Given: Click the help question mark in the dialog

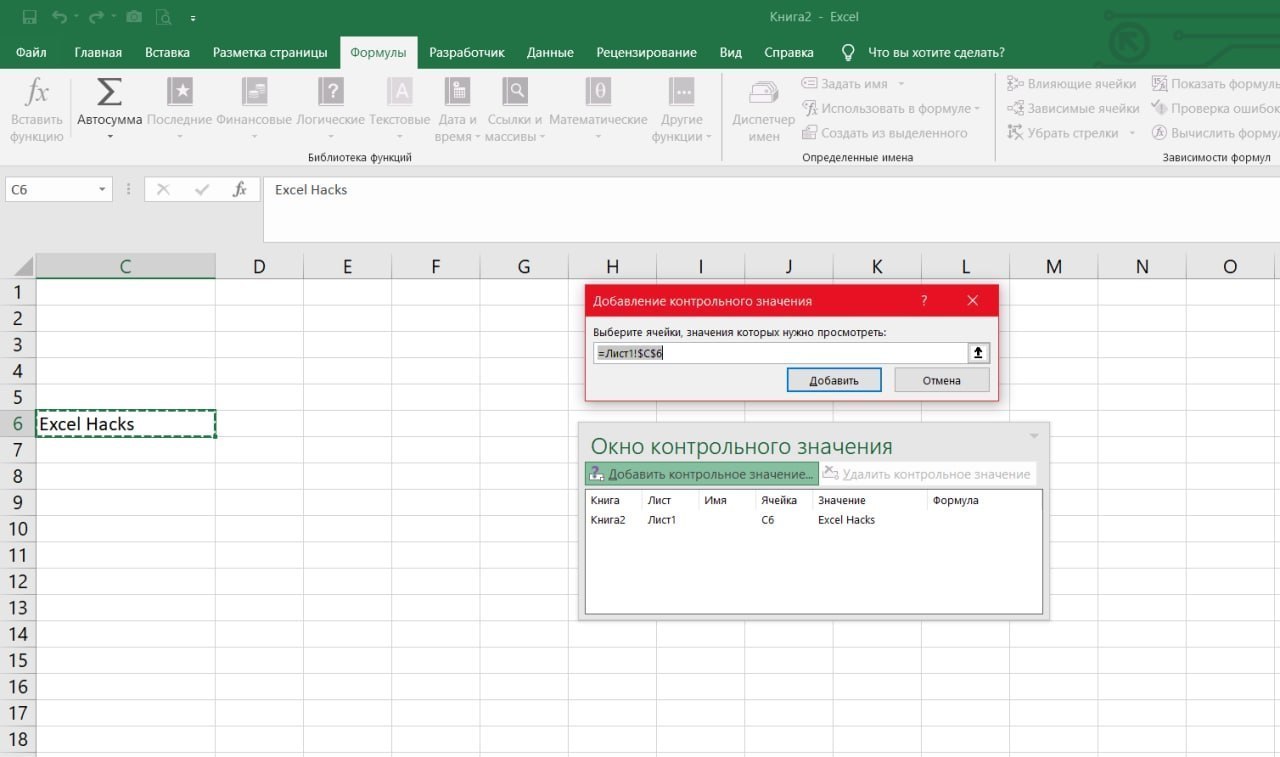Looking at the screenshot, I should click(923, 300).
